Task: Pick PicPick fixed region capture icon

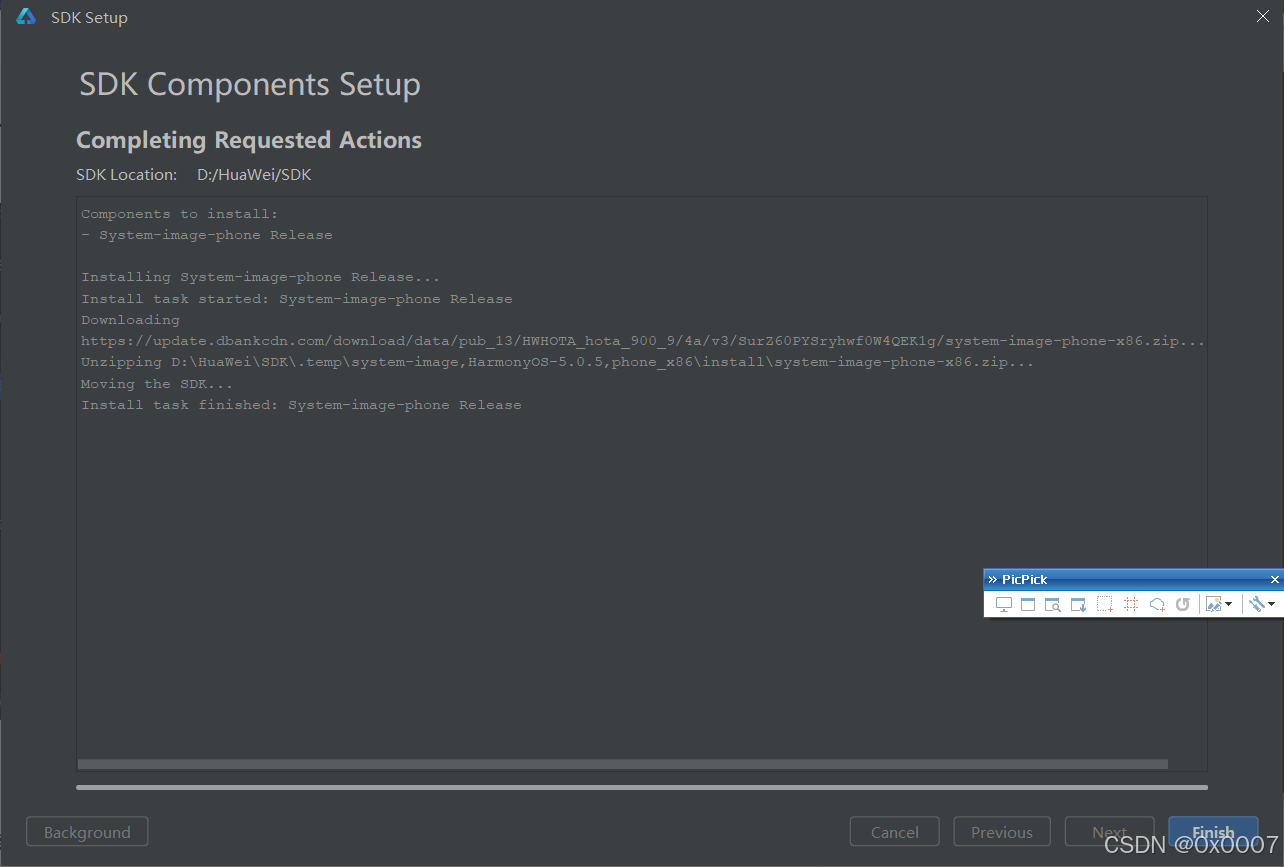Action: 1131,604
